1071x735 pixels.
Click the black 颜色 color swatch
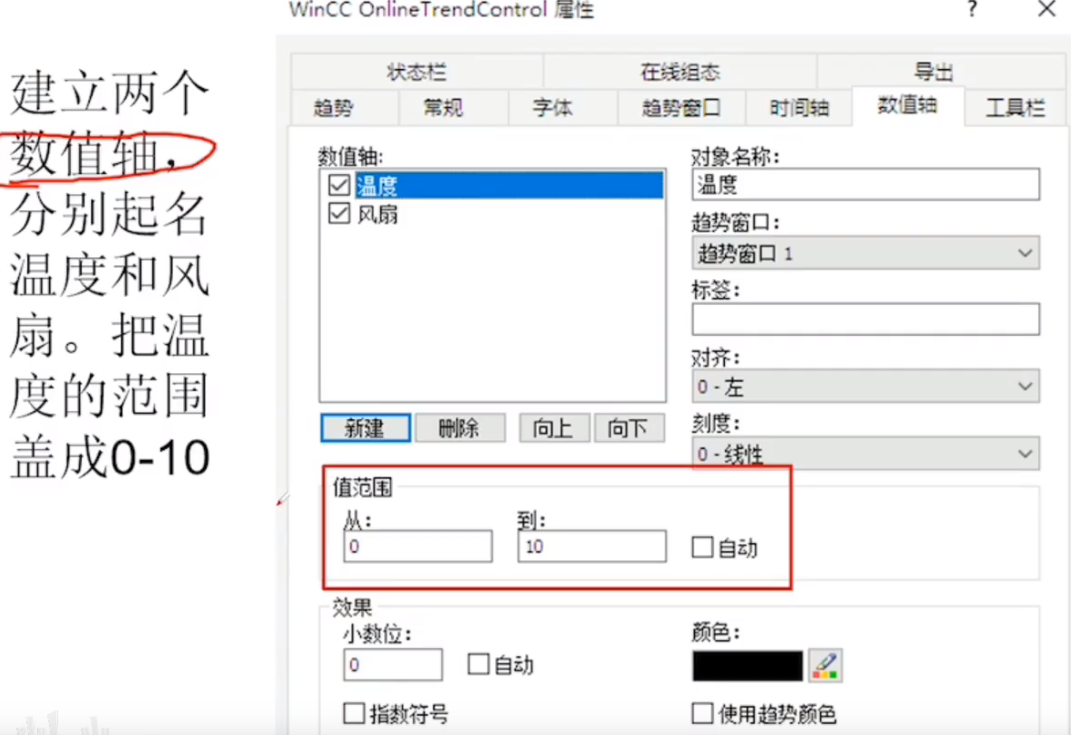pyautogui.click(x=747, y=665)
